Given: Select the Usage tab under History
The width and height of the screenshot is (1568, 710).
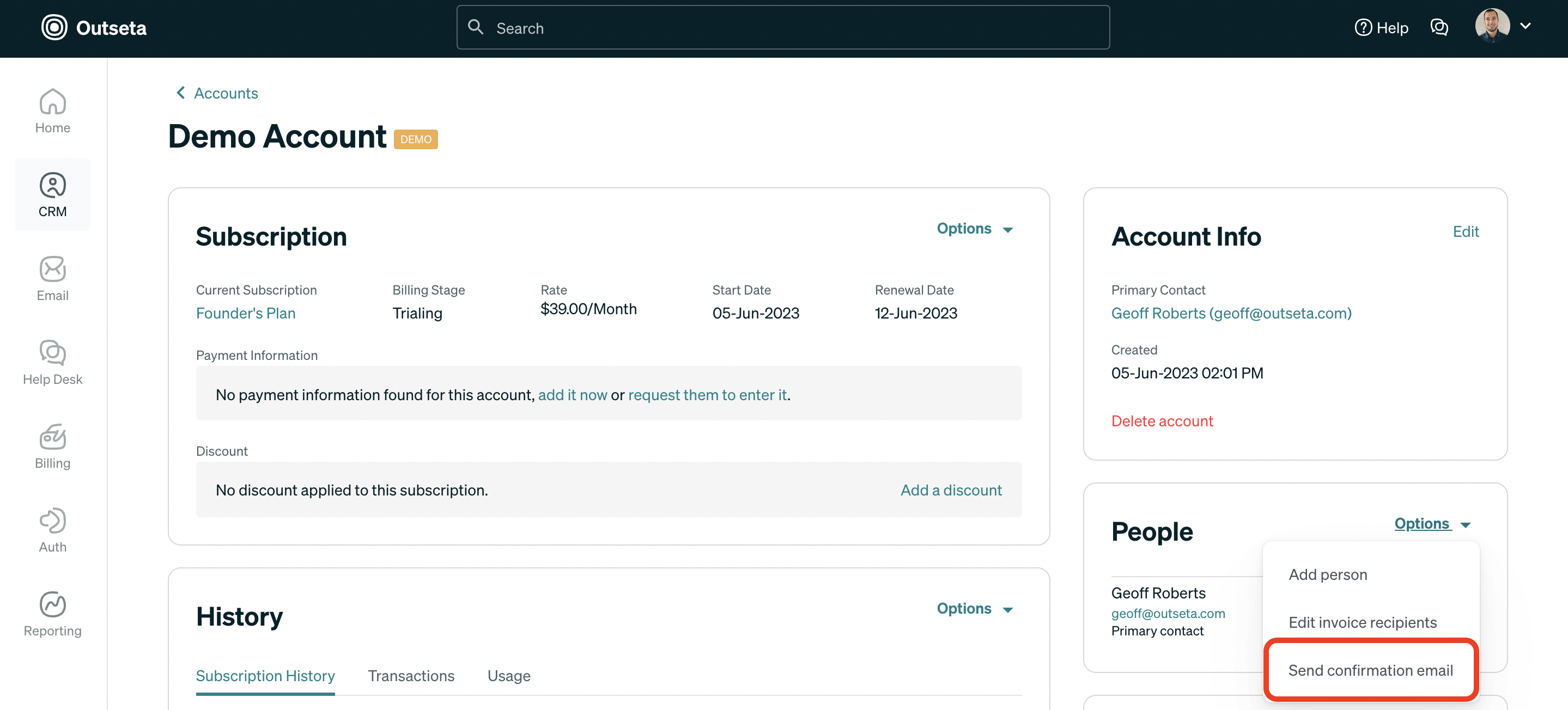Looking at the screenshot, I should 509,675.
